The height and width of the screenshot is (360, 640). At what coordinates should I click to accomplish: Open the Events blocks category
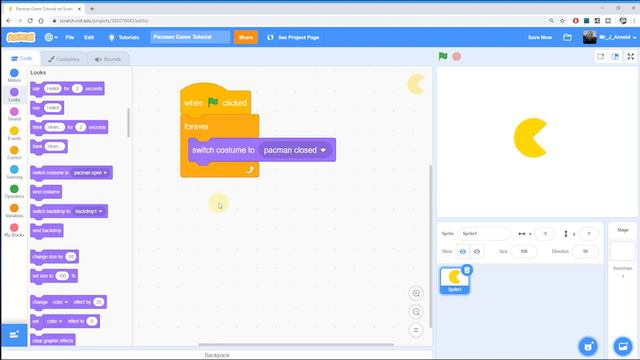14,133
